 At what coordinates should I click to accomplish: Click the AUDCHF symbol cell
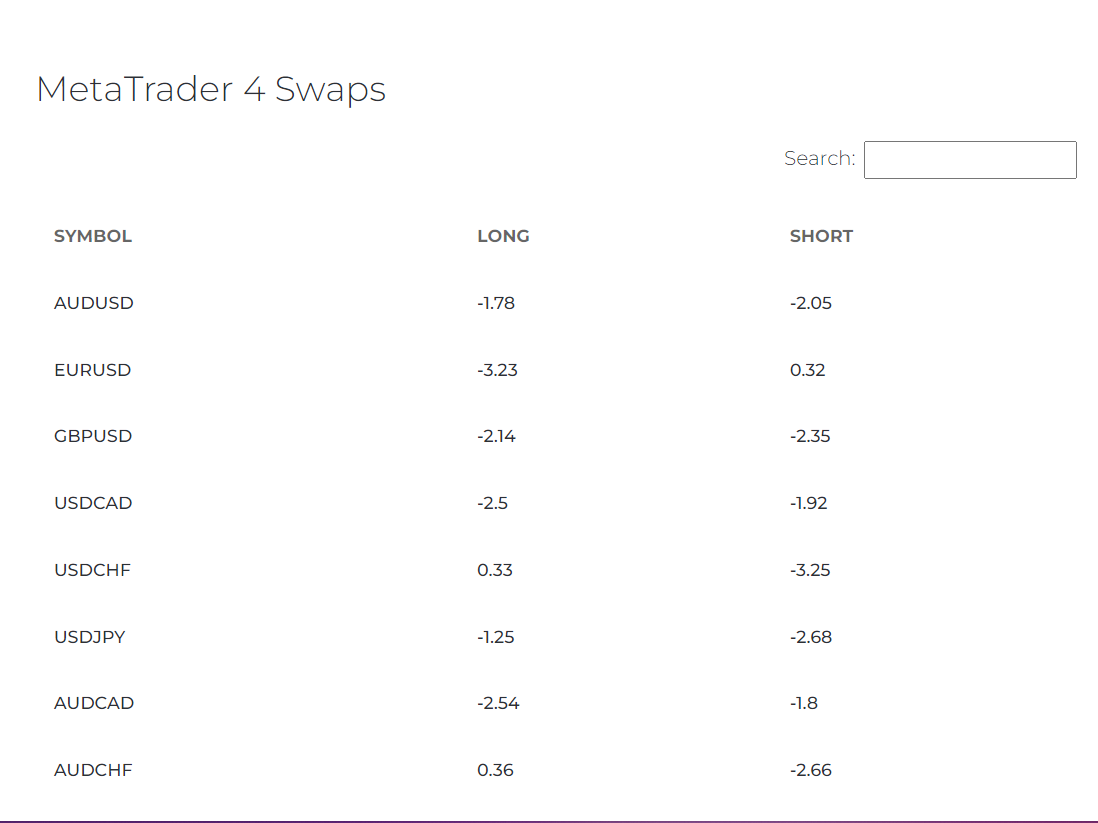93,770
